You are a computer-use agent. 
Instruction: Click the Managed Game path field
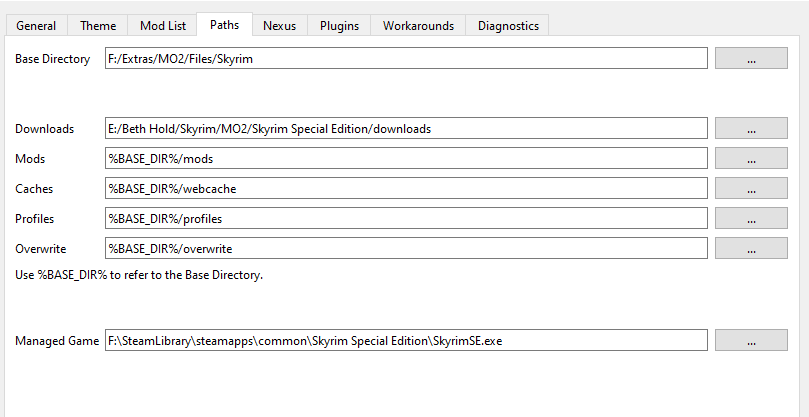coord(406,340)
